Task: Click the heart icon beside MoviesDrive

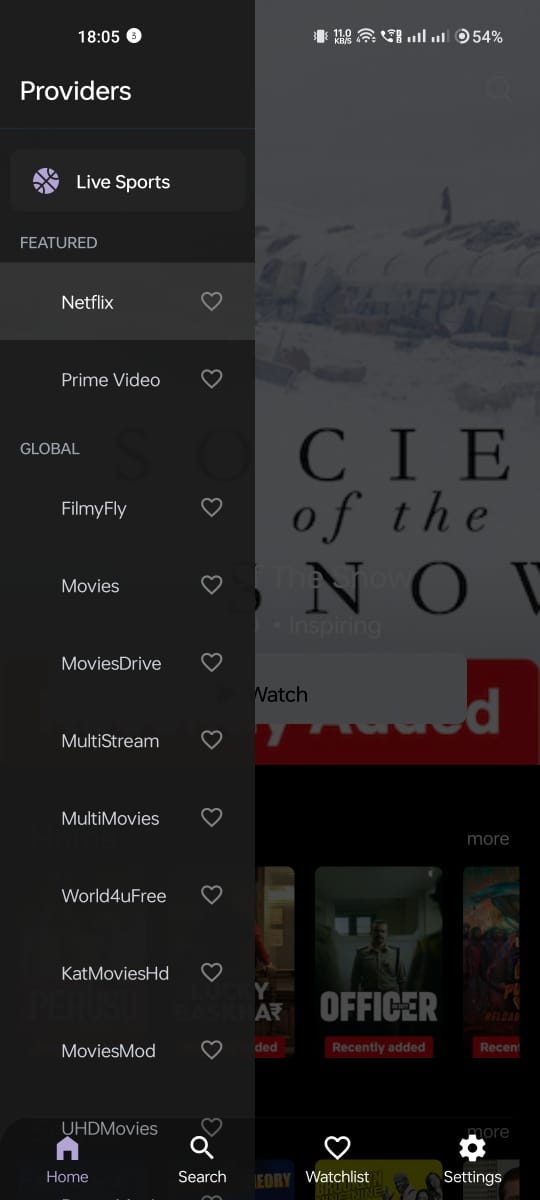Action: click(211, 662)
